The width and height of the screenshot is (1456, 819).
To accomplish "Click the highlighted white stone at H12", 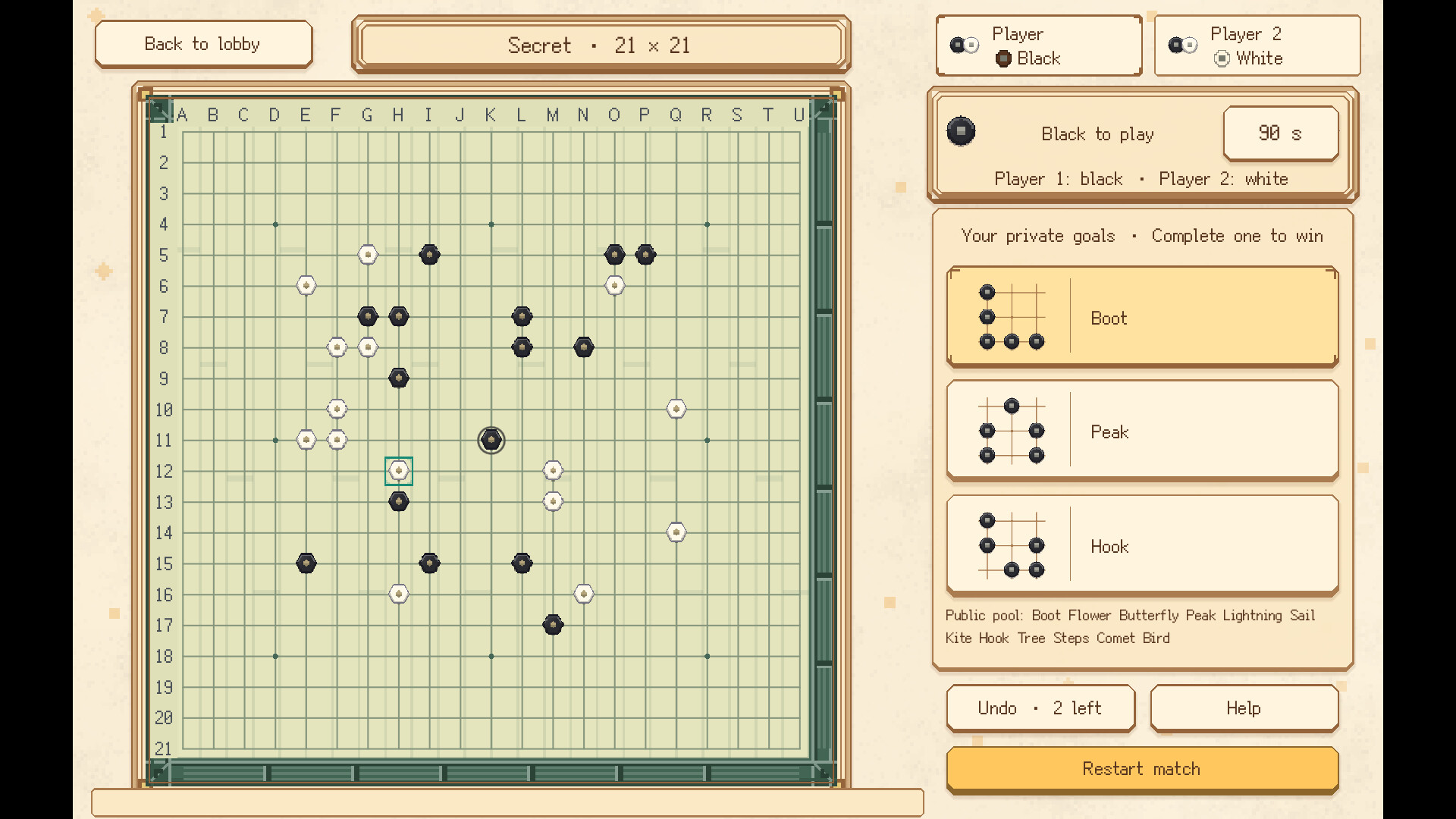I will [x=399, y=471].
